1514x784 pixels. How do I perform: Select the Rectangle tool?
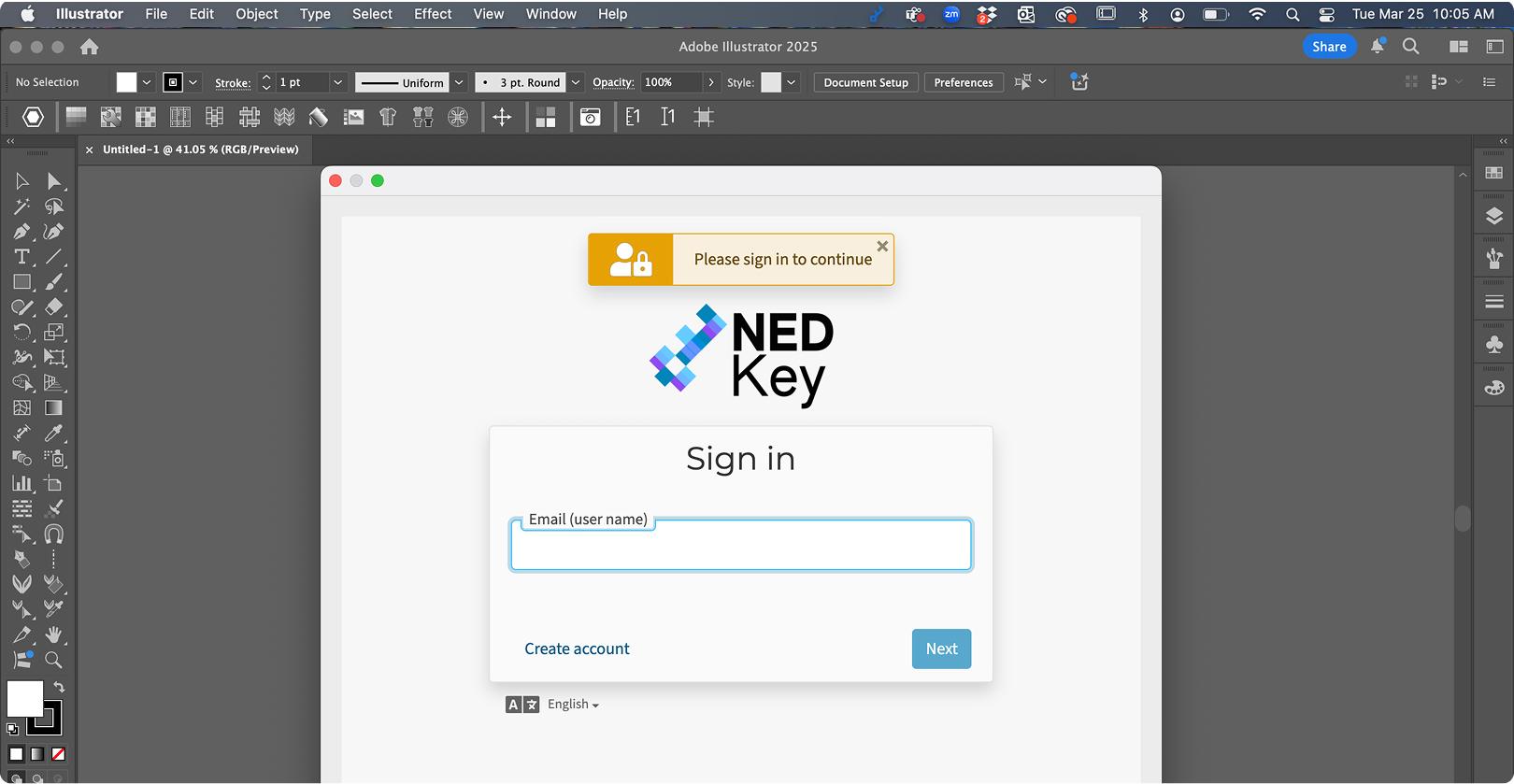click(21, 282)
